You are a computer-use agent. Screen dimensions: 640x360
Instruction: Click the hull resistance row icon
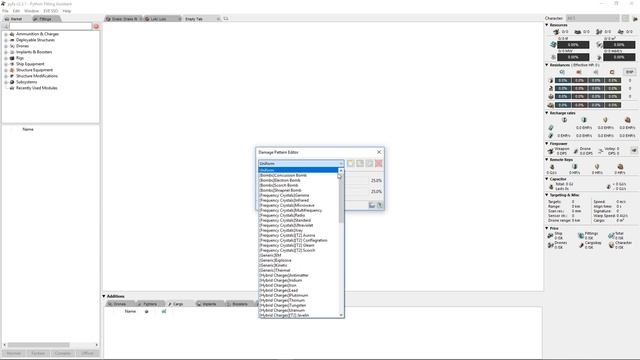[551, 96]
